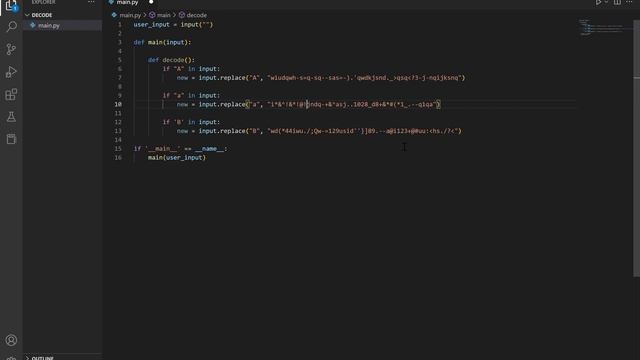Open the Run and Debug view
640x360 pixels.
(x=11, y=72)
